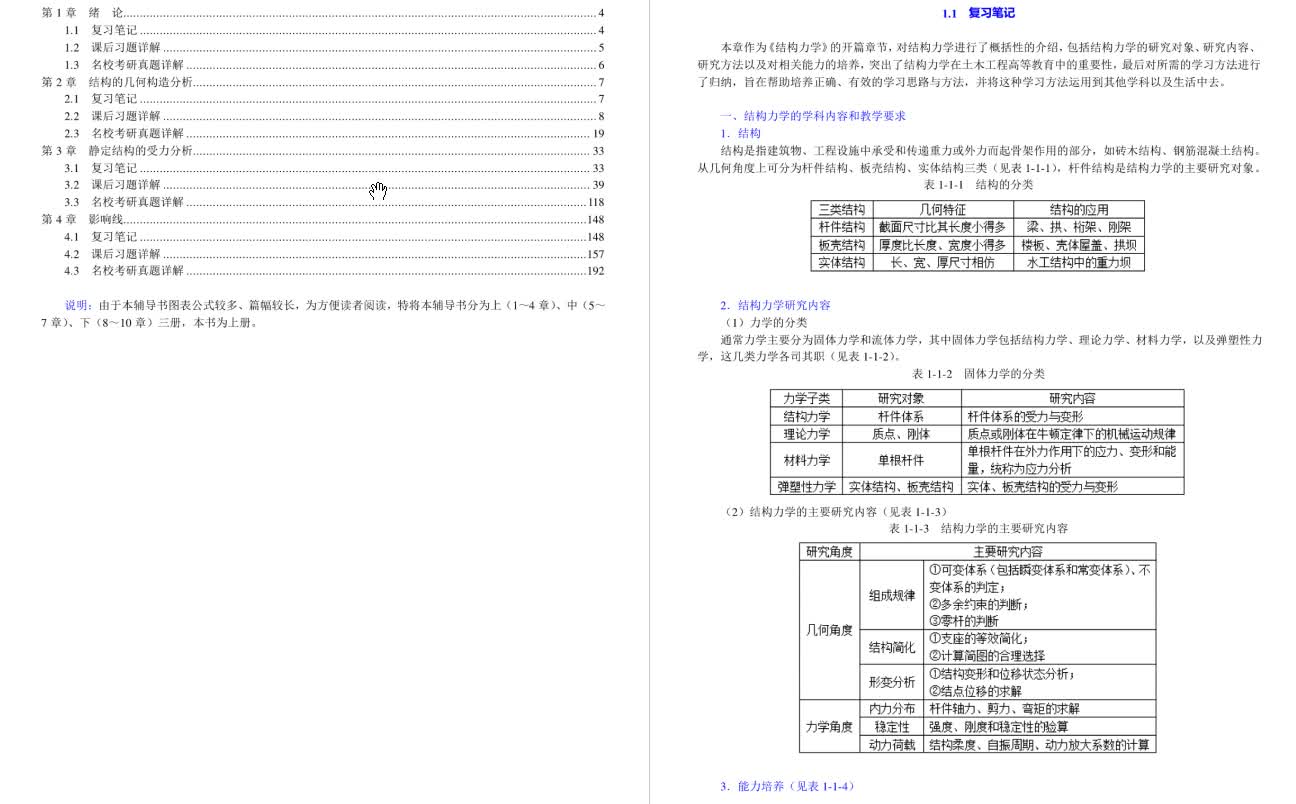This screenshot has height=804, width=1296.
Task: Click cell '弹塑性力学' in table 1-1-2
Action: (806, 486)
